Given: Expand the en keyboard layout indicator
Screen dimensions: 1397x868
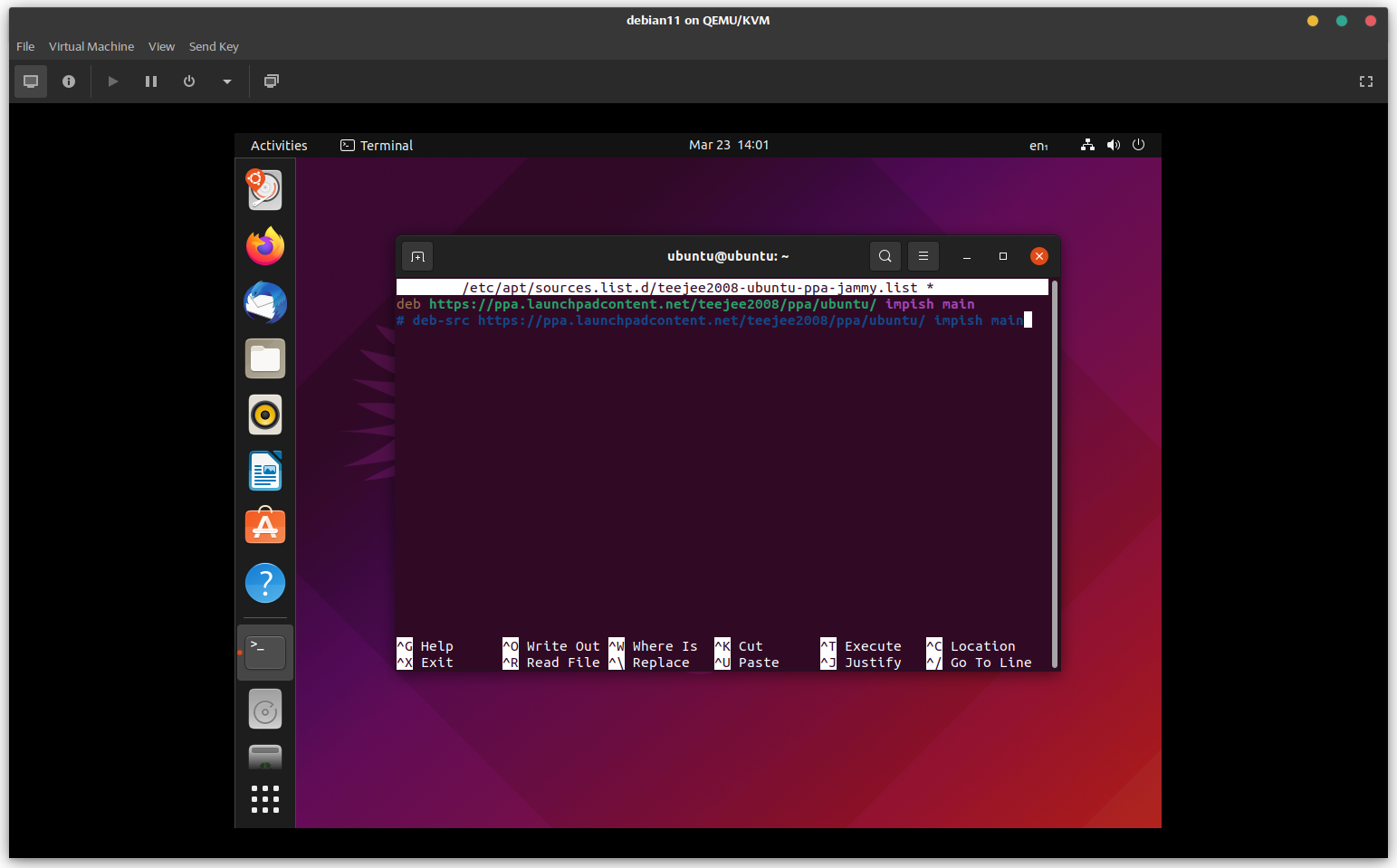Looking at the screenshot, I should click(x=1038, y=146).
